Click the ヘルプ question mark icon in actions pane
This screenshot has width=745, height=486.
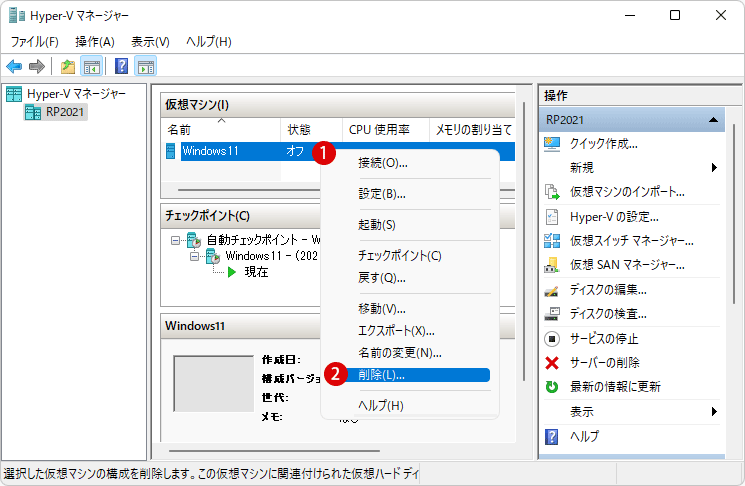point(552,436)
